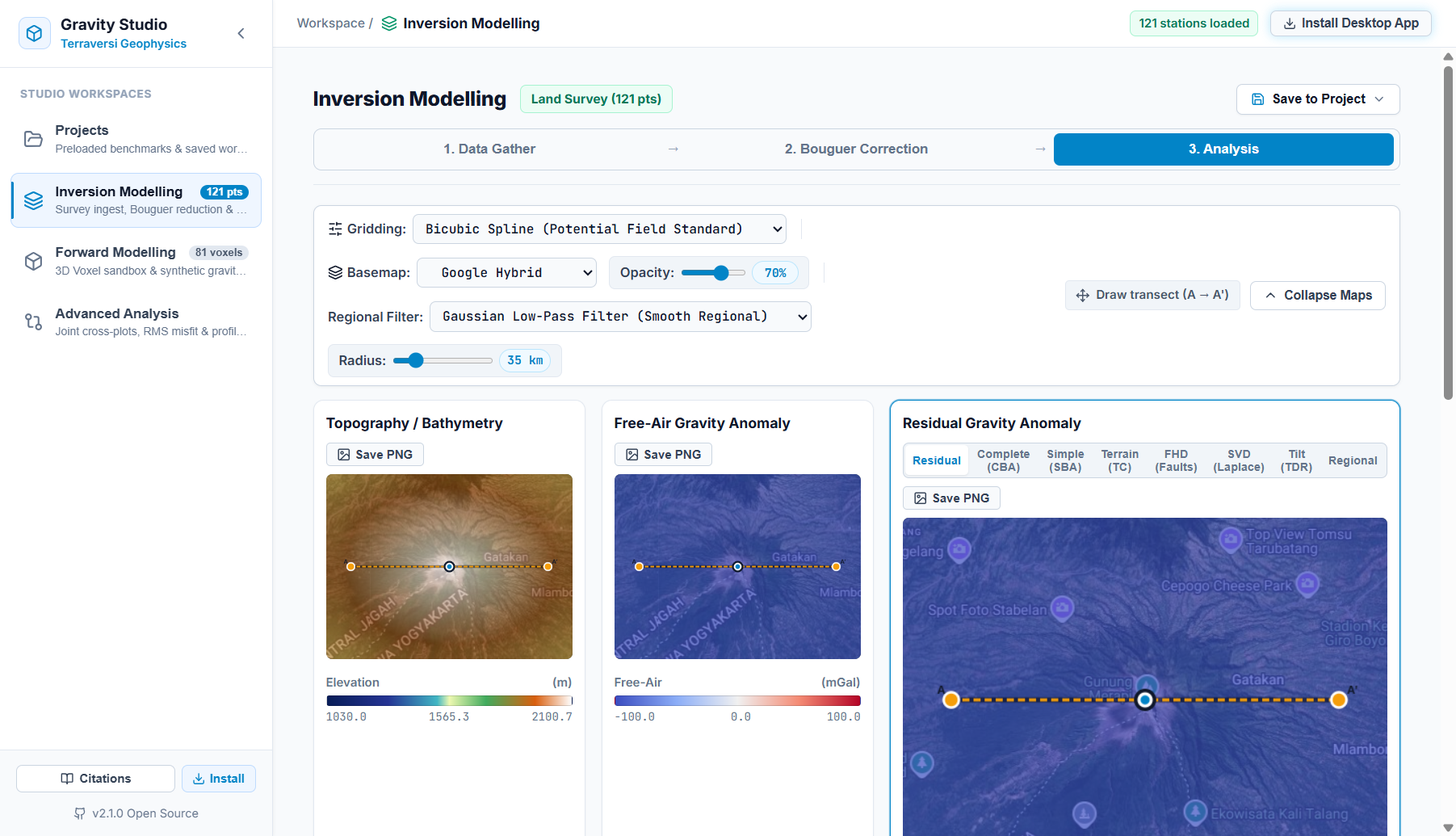Click the basemap layers icon

[335, 272]
